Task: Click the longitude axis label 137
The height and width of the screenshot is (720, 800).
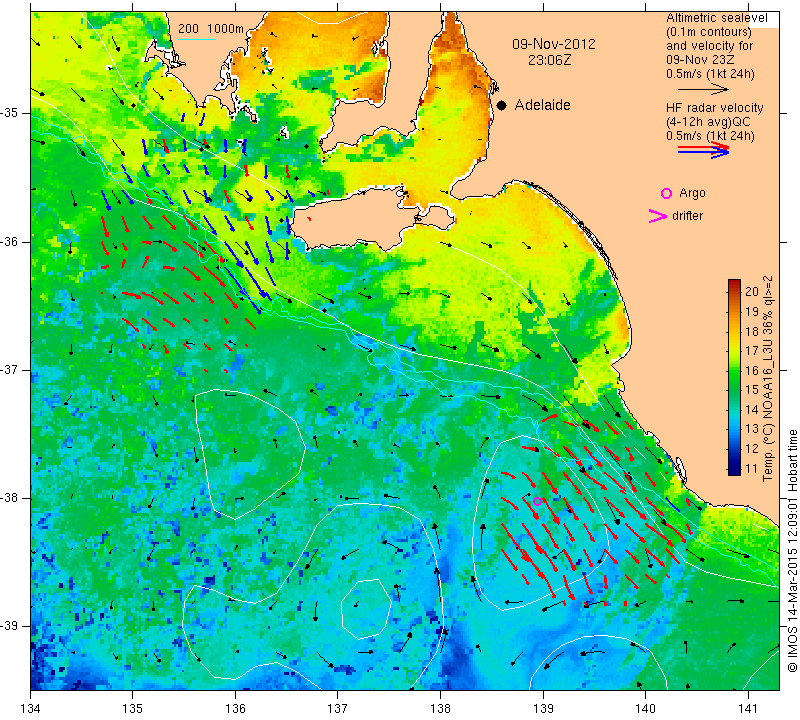Action: click(x=338, y=708)
